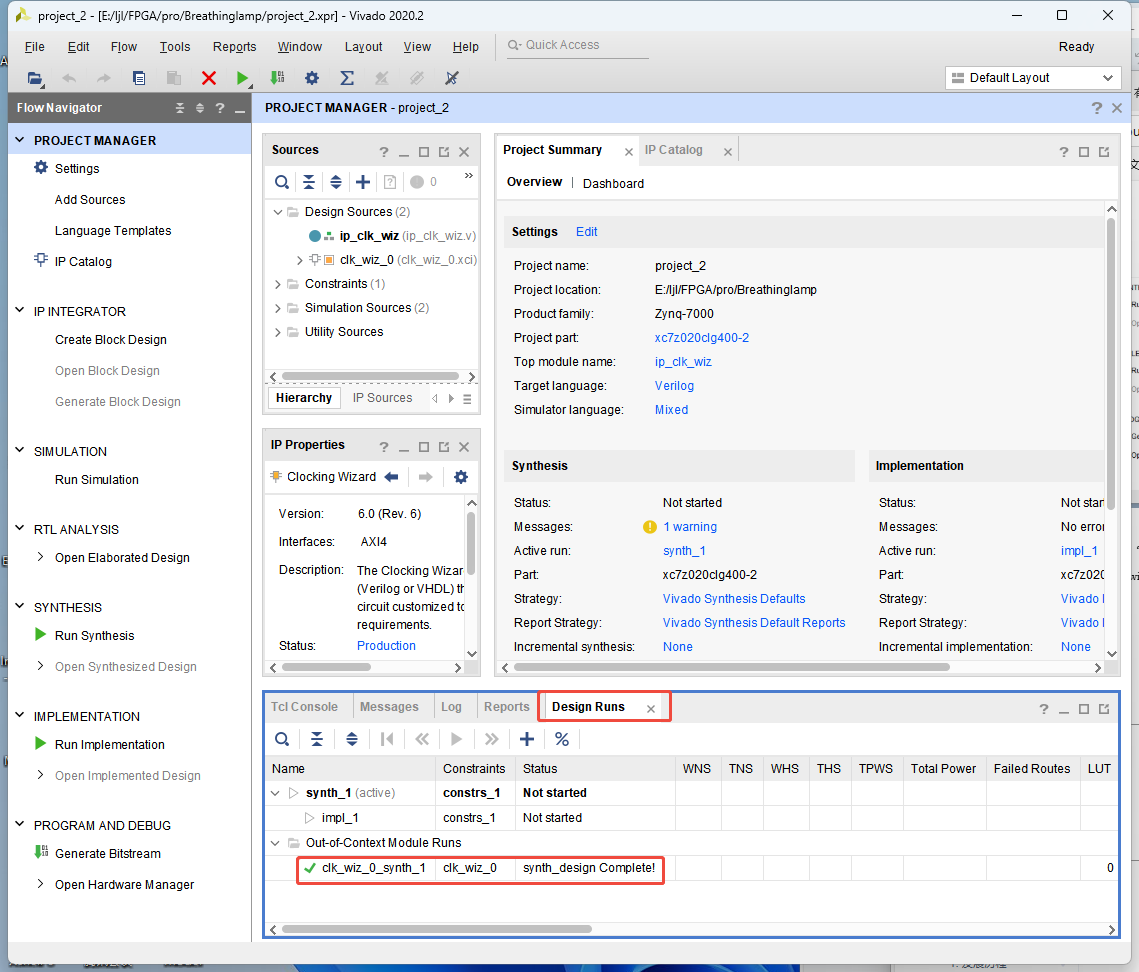Create new run with plus icon
The height and width of the screenshot is (972, 1139).
[x=527, y=739]
